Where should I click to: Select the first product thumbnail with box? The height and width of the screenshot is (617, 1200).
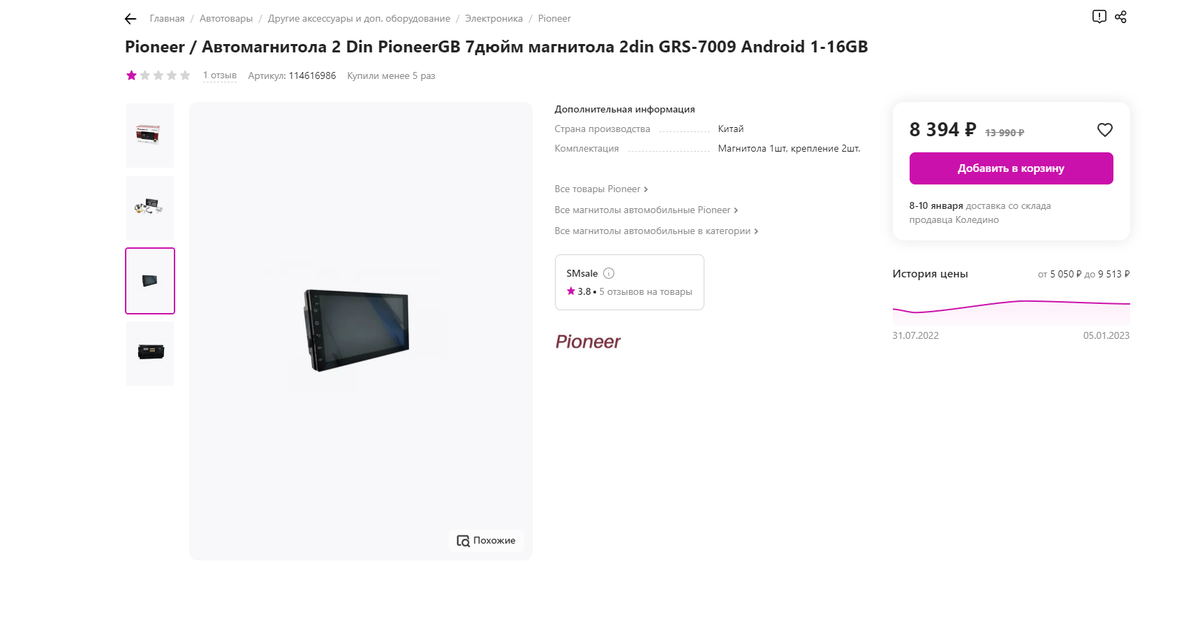(x=150, y=135)
